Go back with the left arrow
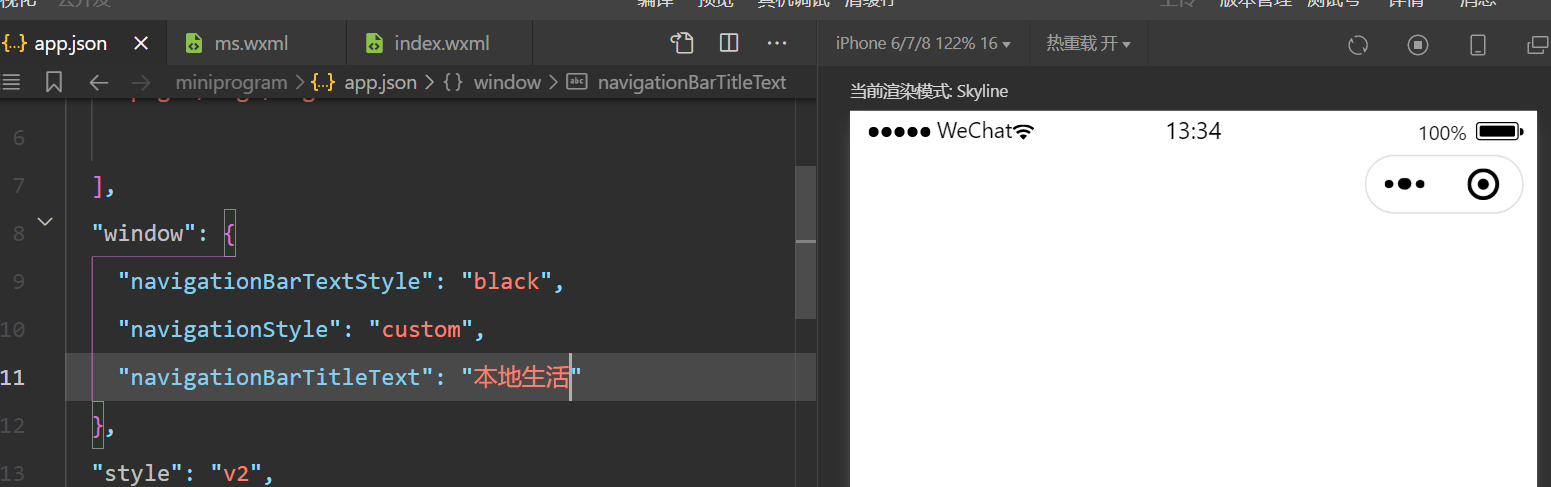This screenshot has width=1551, height=487. coord(98,82)
